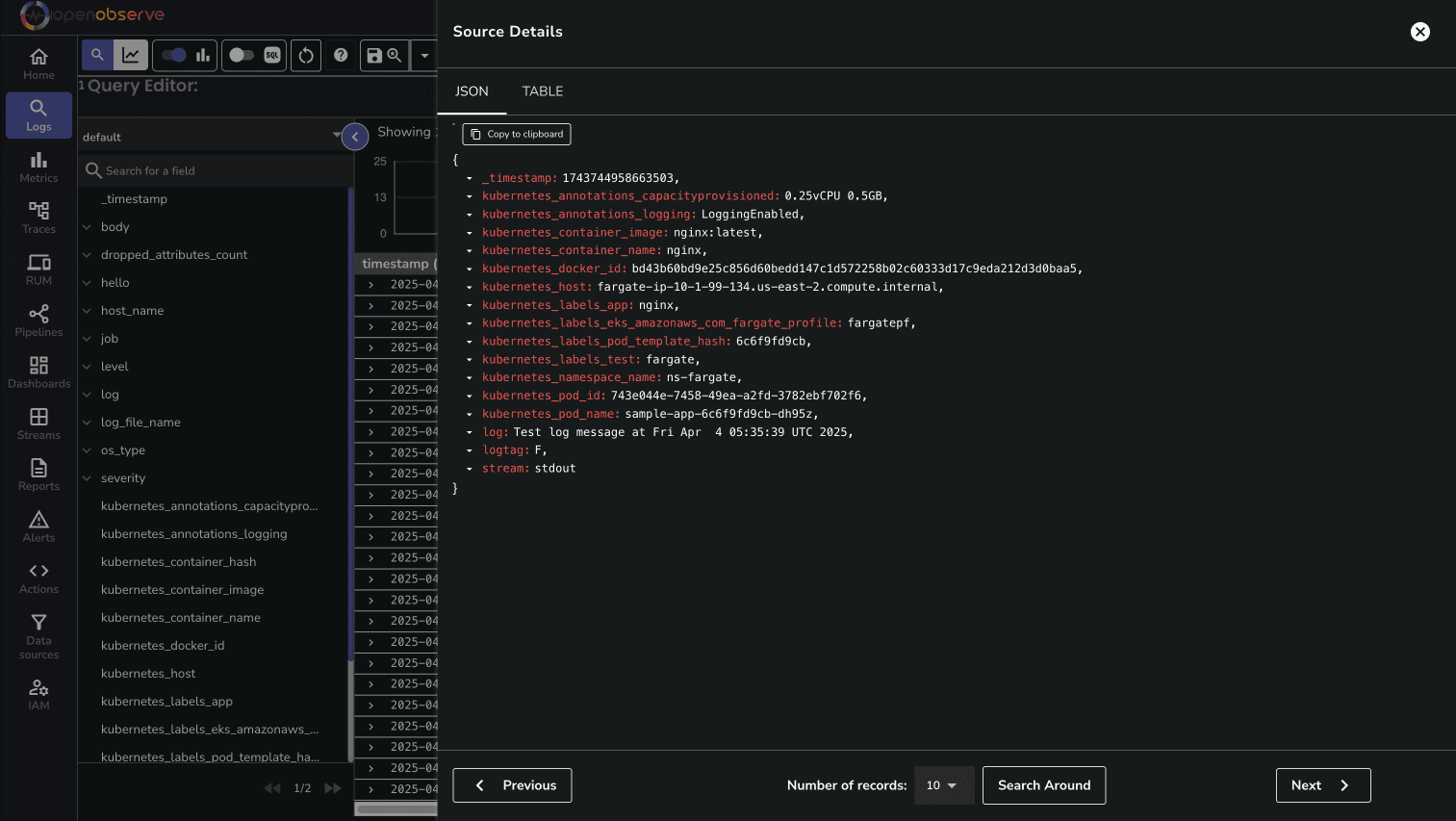Viewport: 1456px width, 821px height.
Task: Open the Streams page
Action: point(38,423)
